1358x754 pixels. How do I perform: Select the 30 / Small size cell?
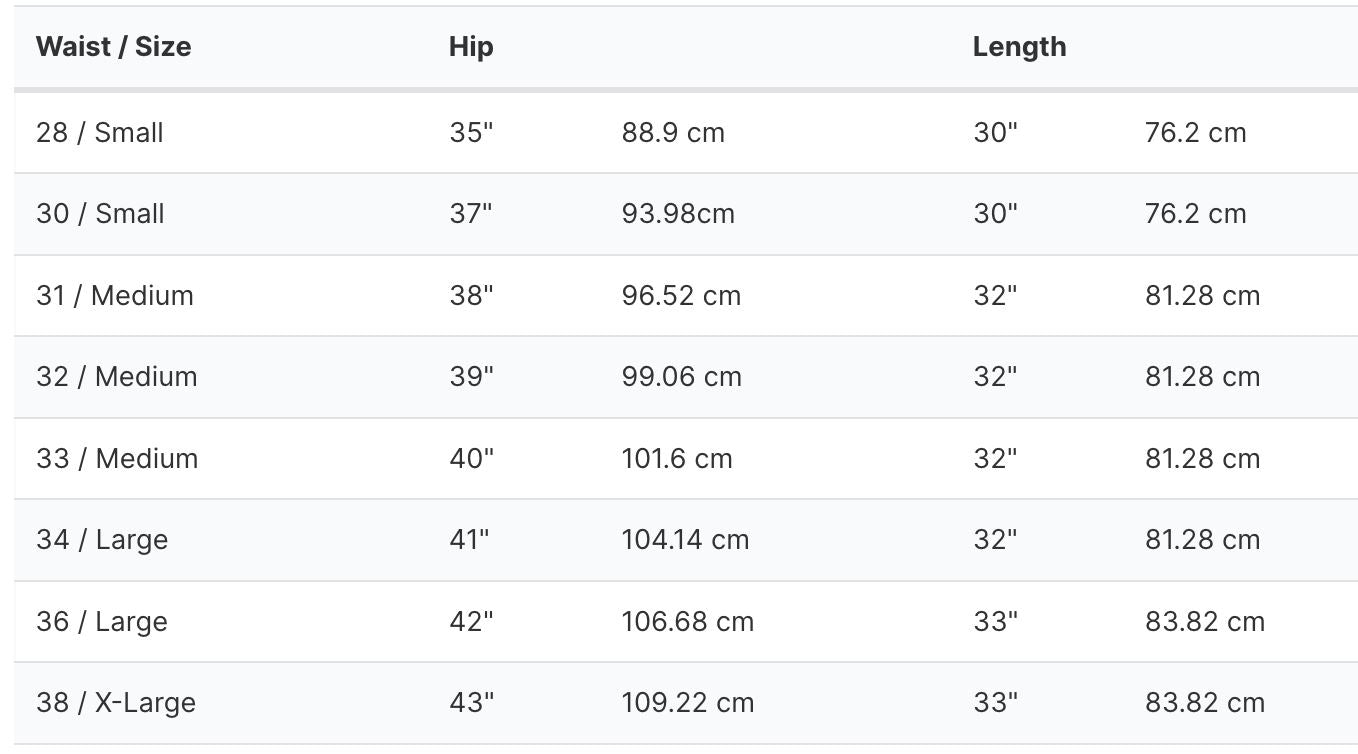(100, 214)
